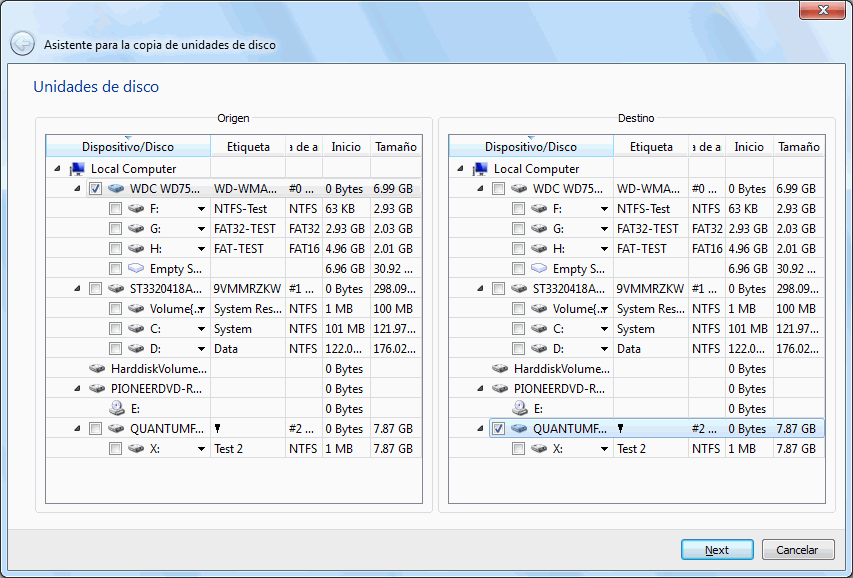Check F: volume checkbox in Origen

(115, 208)
